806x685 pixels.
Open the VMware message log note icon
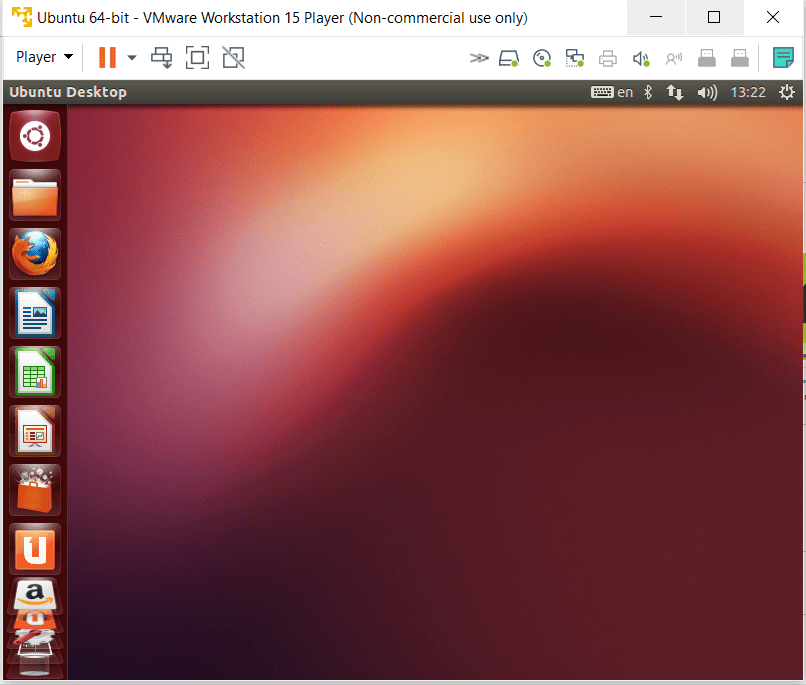tap(783, 58)
